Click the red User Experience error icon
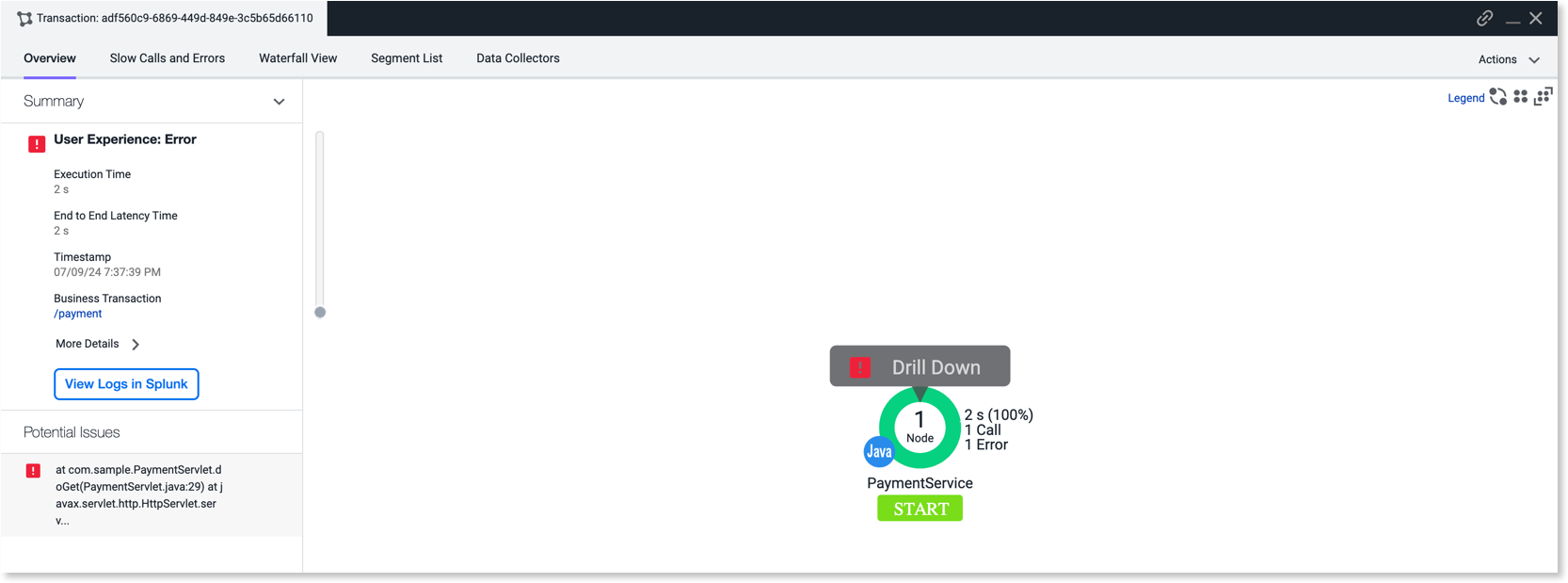This screenshot has width=1568, height=583. click(37, 144)
